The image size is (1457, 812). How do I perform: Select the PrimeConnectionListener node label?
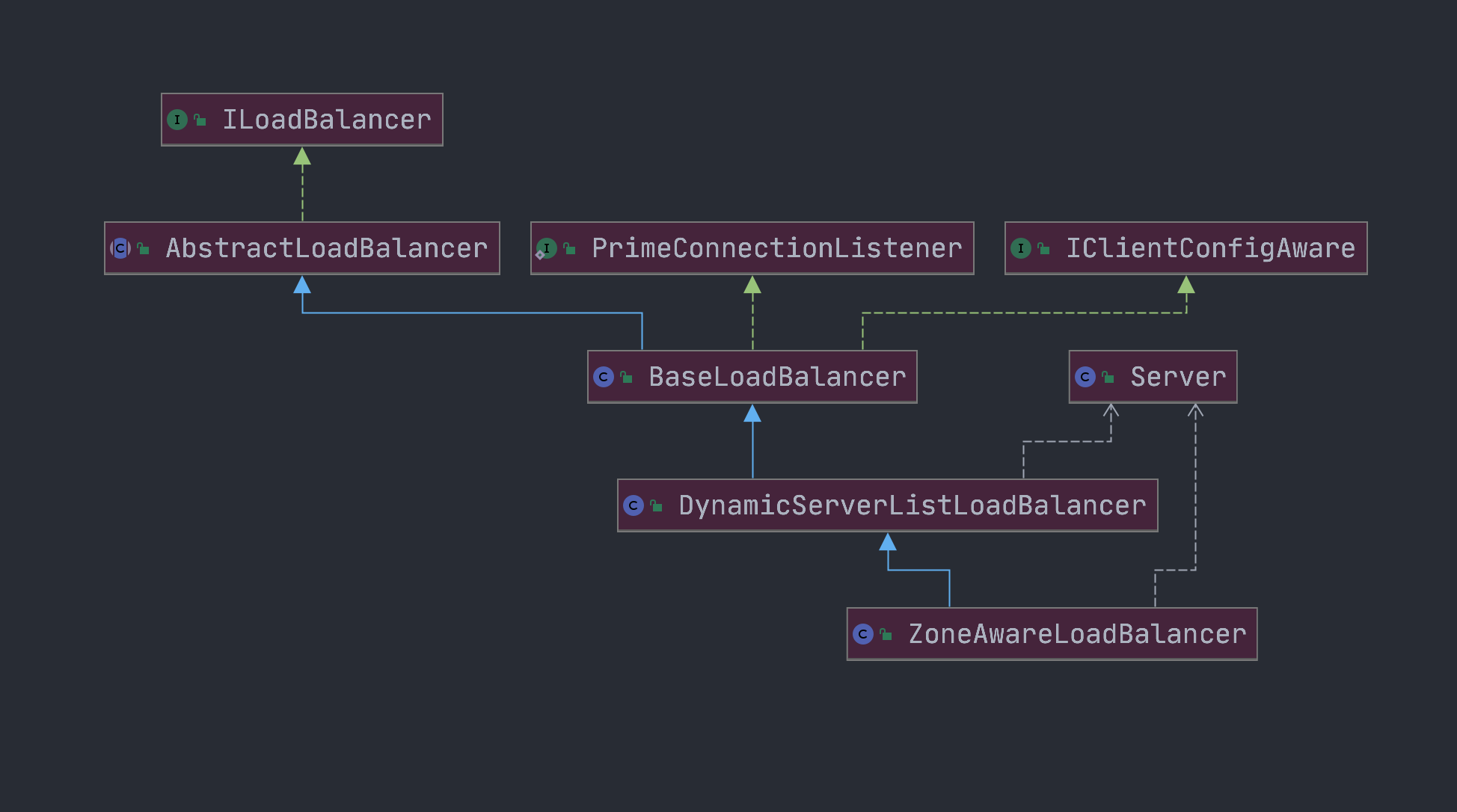pos(777,248)
